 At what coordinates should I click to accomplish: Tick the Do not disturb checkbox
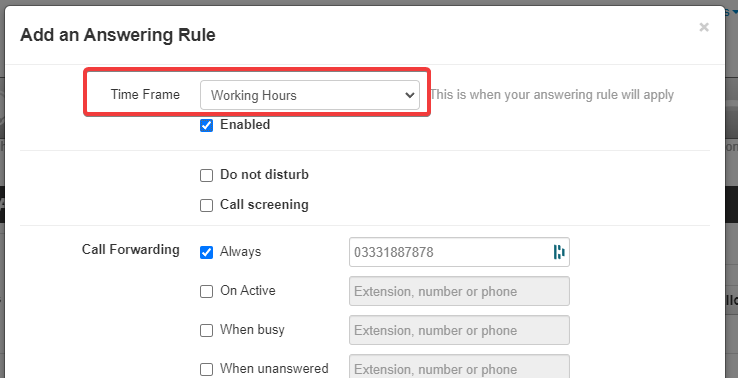pos(207,176)
